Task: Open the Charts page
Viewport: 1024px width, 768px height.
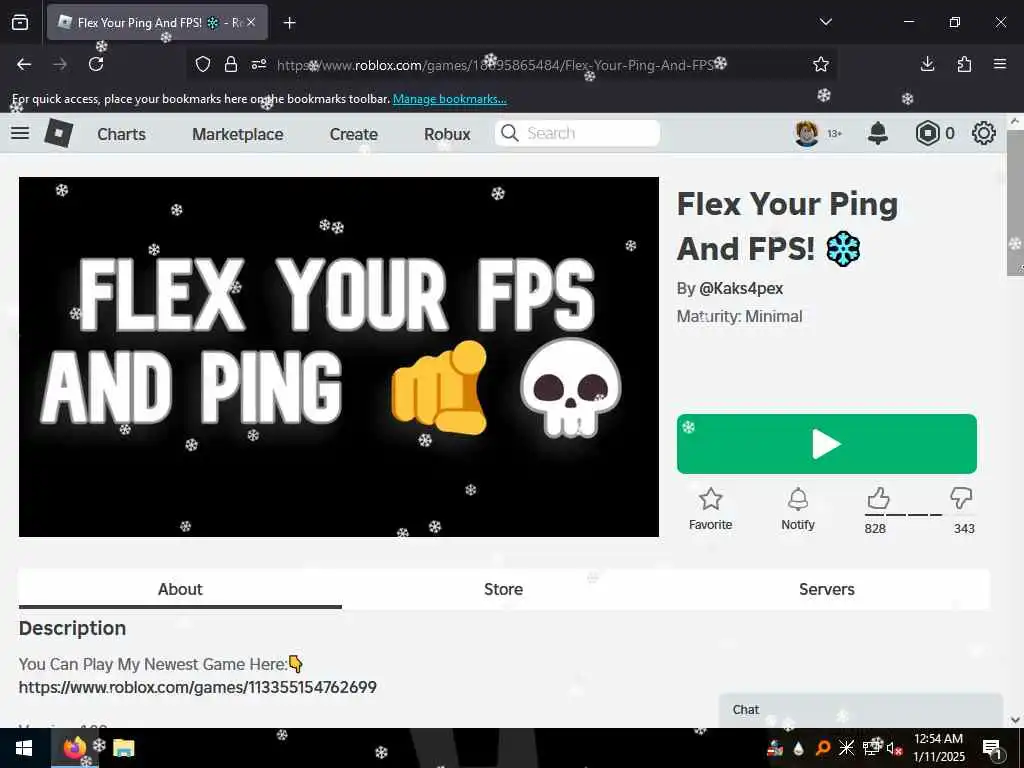Action: pyautogui.click(x=121, y=134)
